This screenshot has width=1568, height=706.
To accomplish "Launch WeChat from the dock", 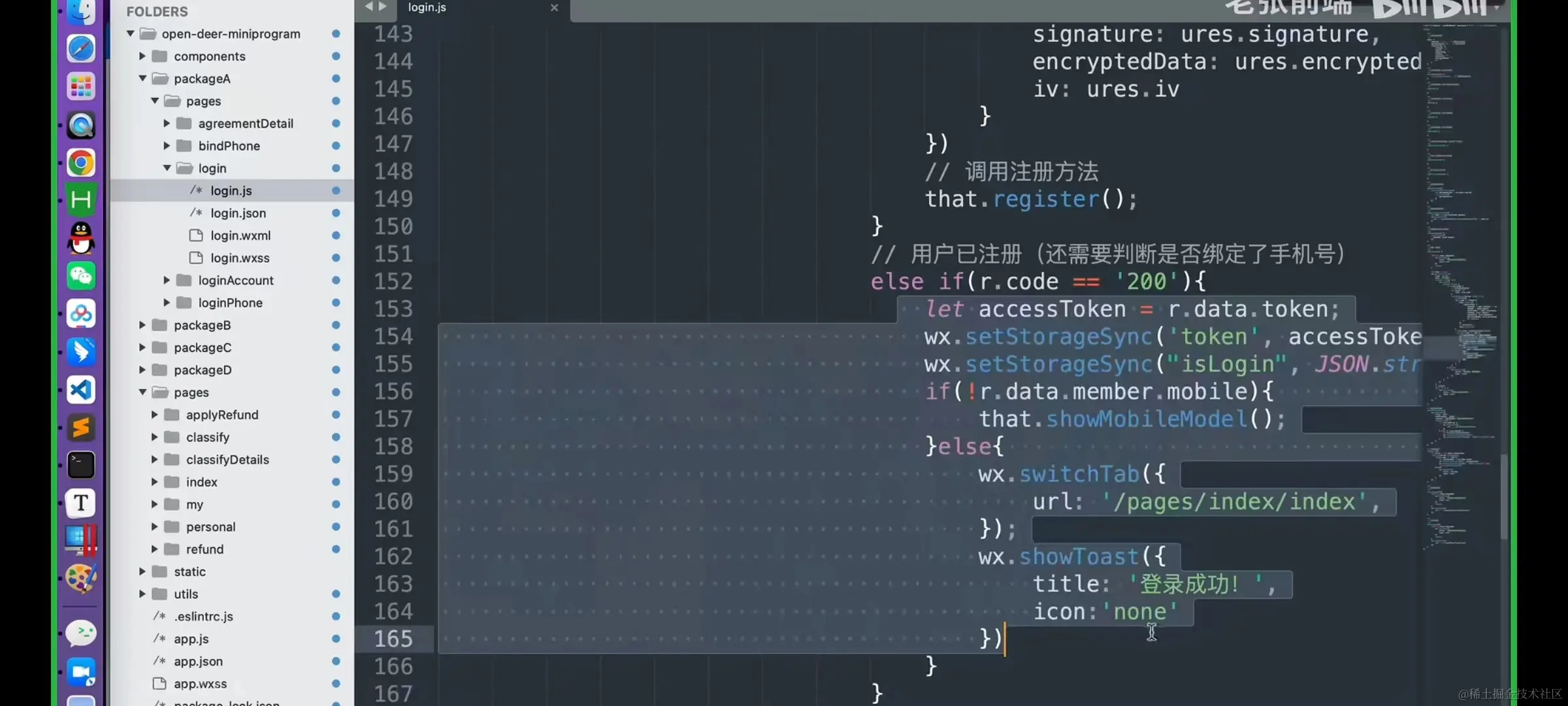I will (x=81, y=276).
